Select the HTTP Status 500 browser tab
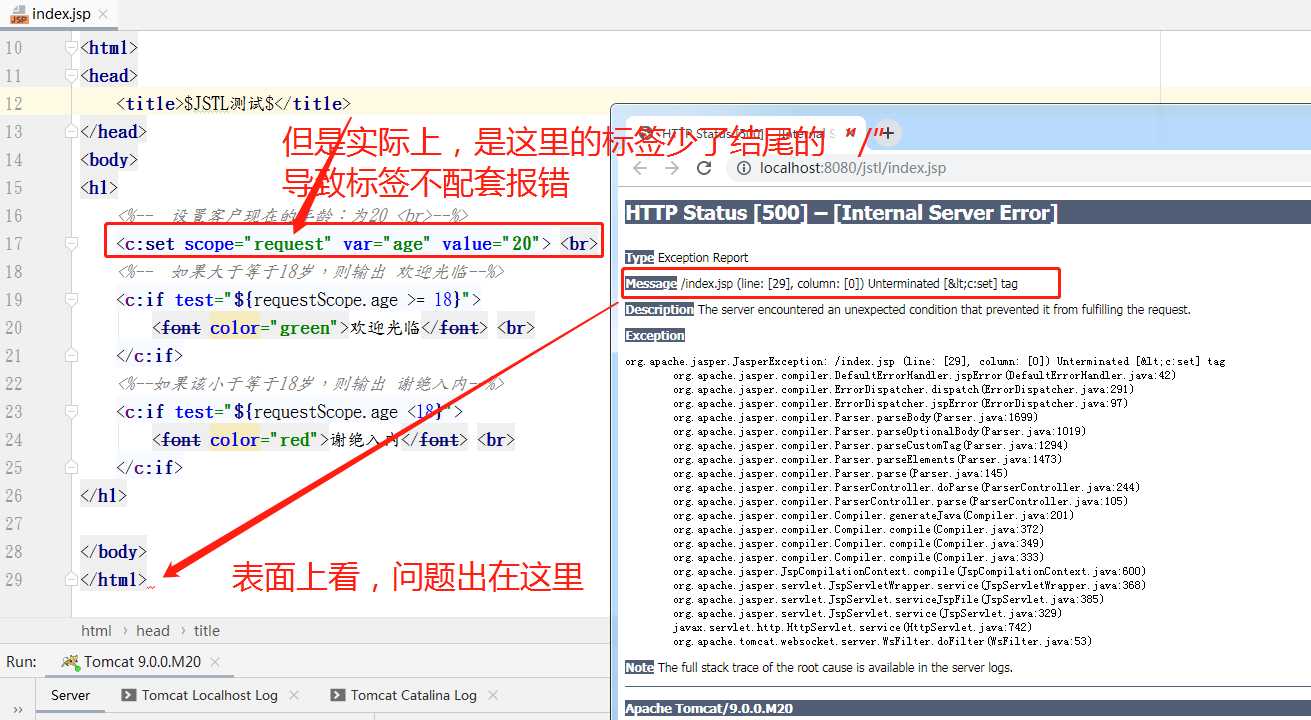1311x720 pixels. (745, 133)
